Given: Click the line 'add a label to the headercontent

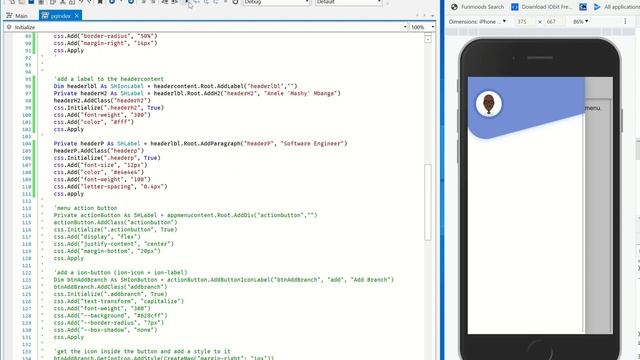Looking at the screenshot, I should (109, 79).
